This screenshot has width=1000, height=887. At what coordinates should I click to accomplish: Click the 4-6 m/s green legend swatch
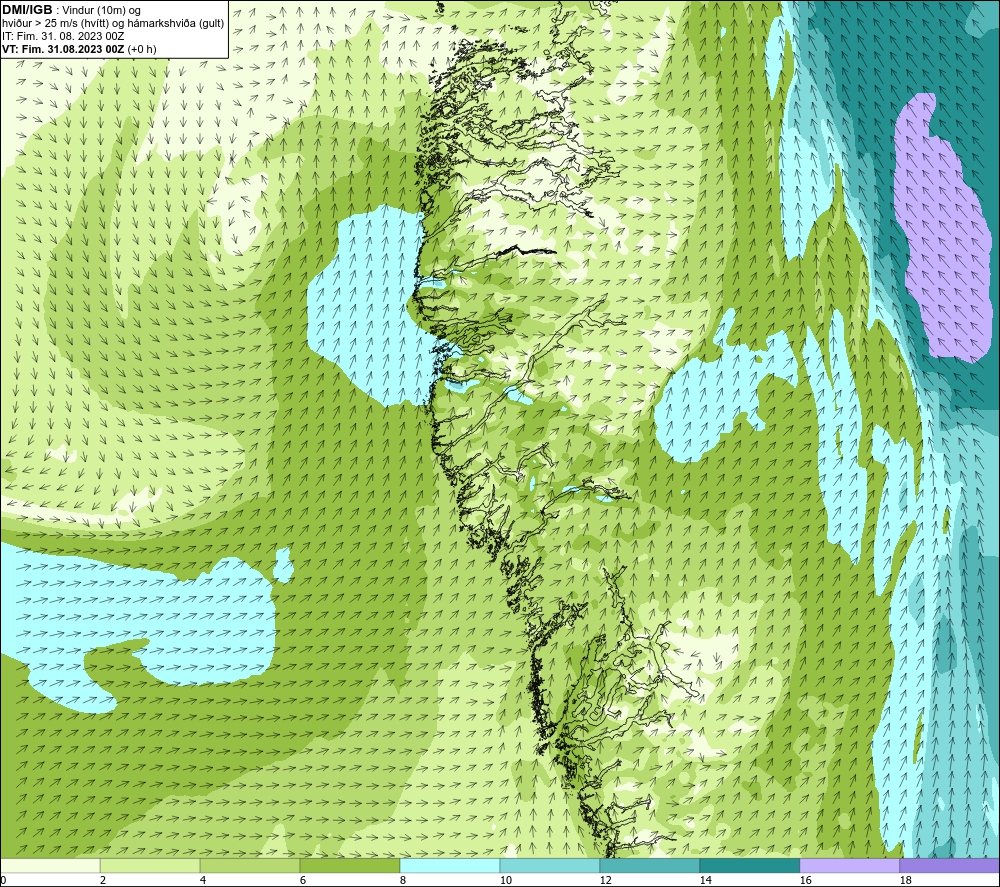point(250,866)
